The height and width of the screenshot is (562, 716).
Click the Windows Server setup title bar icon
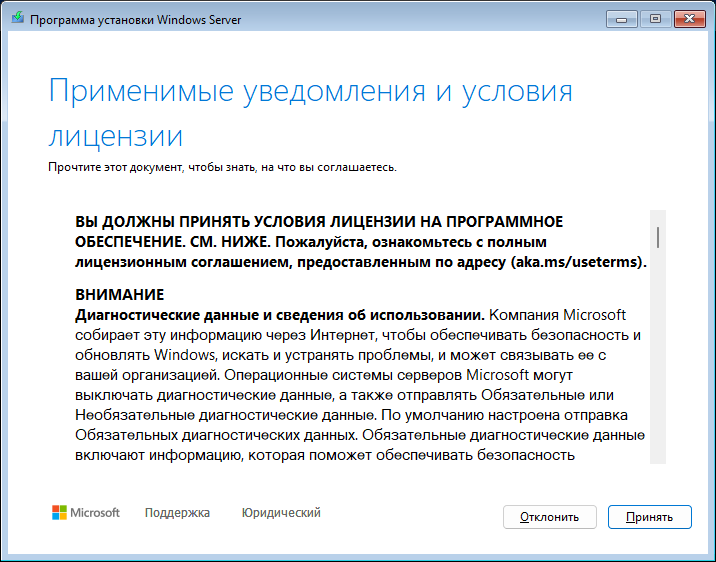(17, 18)
